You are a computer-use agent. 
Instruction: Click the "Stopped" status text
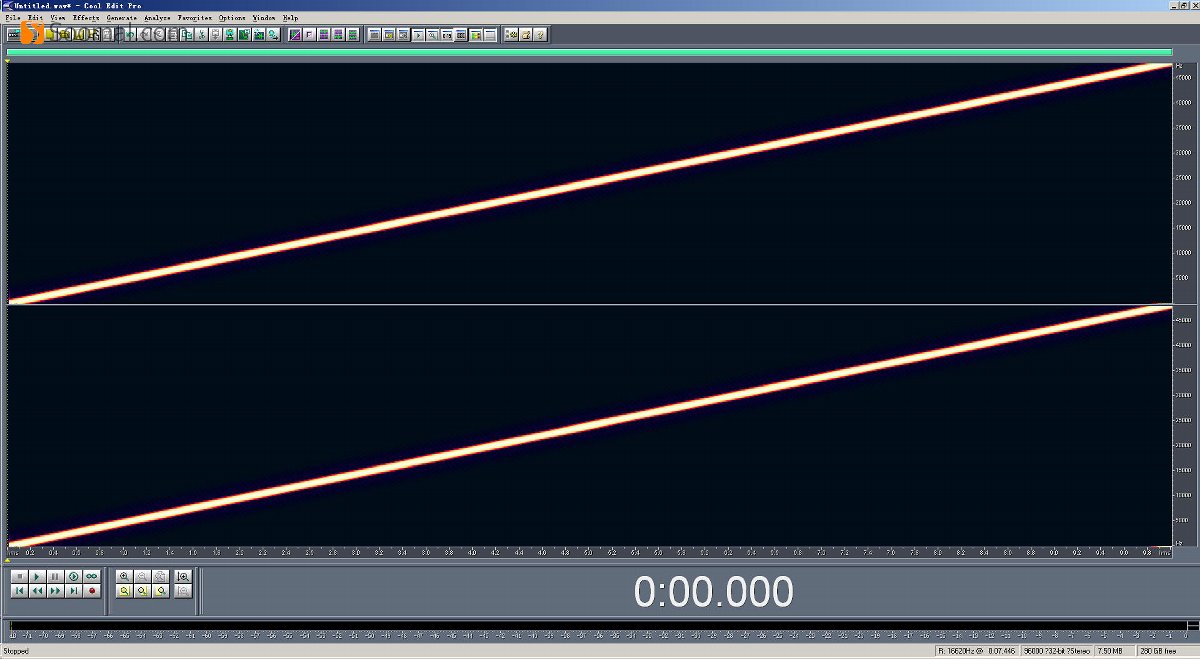16,651
